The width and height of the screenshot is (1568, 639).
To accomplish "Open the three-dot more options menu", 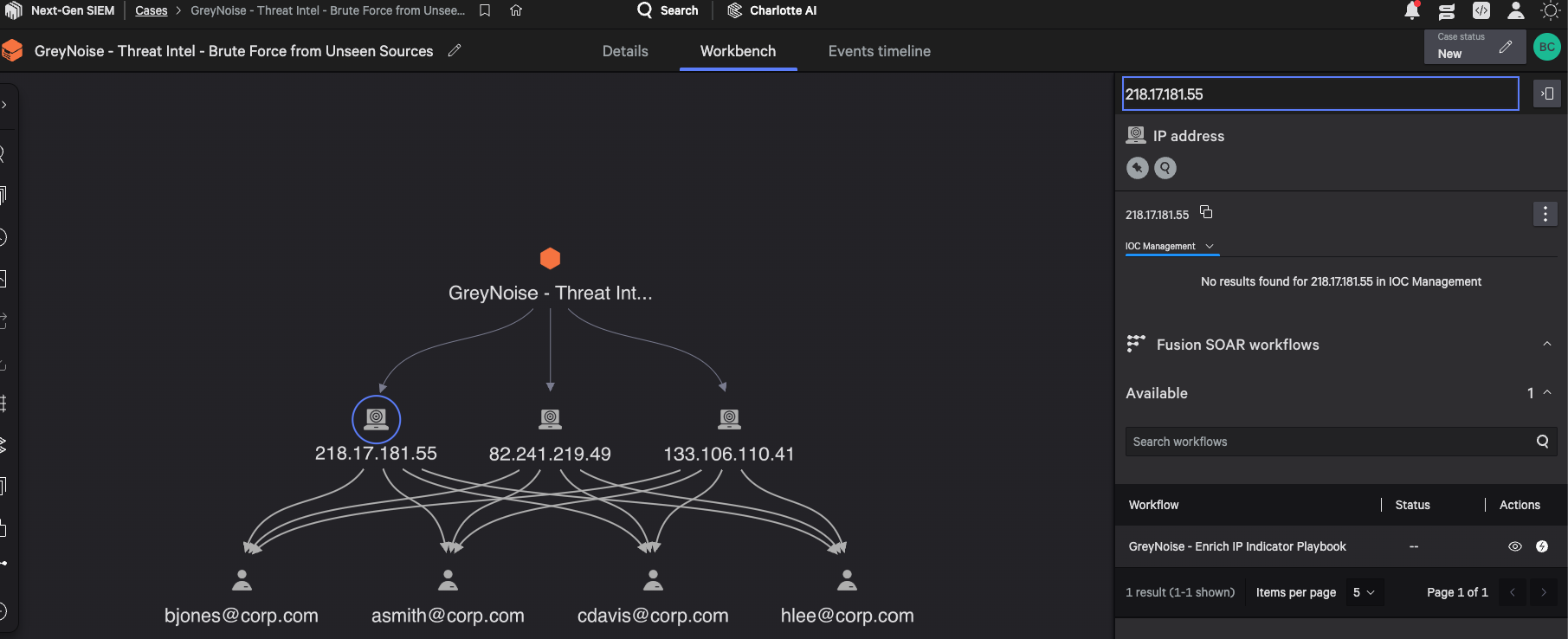I will [1545, 214].
